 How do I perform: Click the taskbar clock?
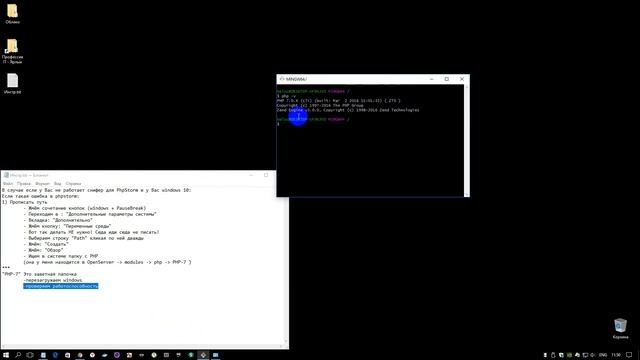click(616, 355)
